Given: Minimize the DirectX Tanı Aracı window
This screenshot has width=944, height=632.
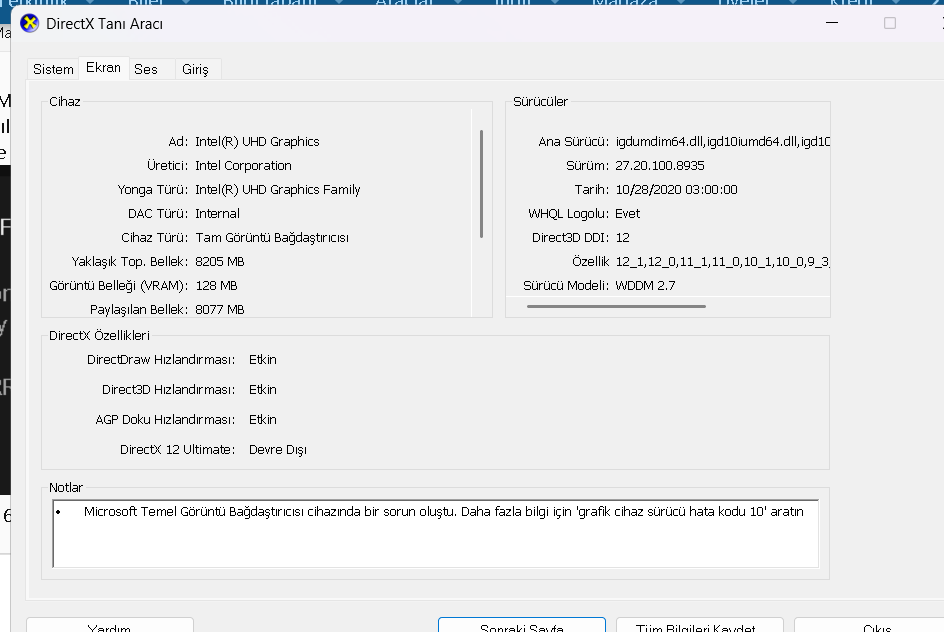Looking at the screenshot, I should point(832,23).
